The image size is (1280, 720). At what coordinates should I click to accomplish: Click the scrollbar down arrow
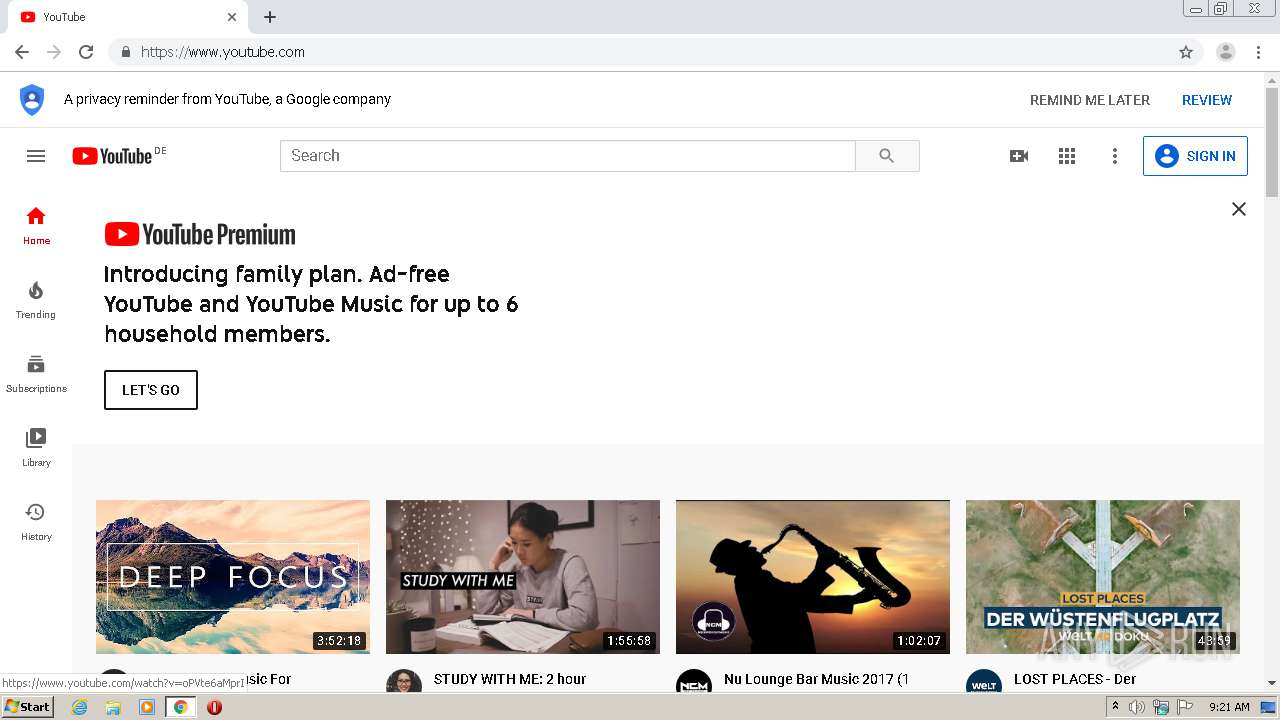(x=1272, y=683)
